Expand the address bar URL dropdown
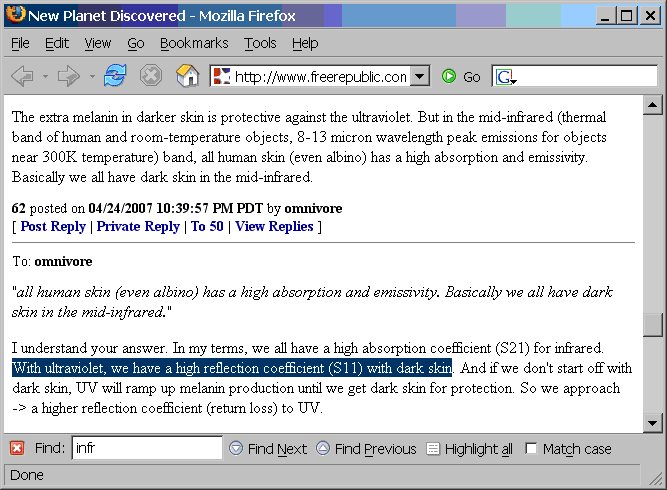Screen dimensions: 667x490 pos(419,77)
